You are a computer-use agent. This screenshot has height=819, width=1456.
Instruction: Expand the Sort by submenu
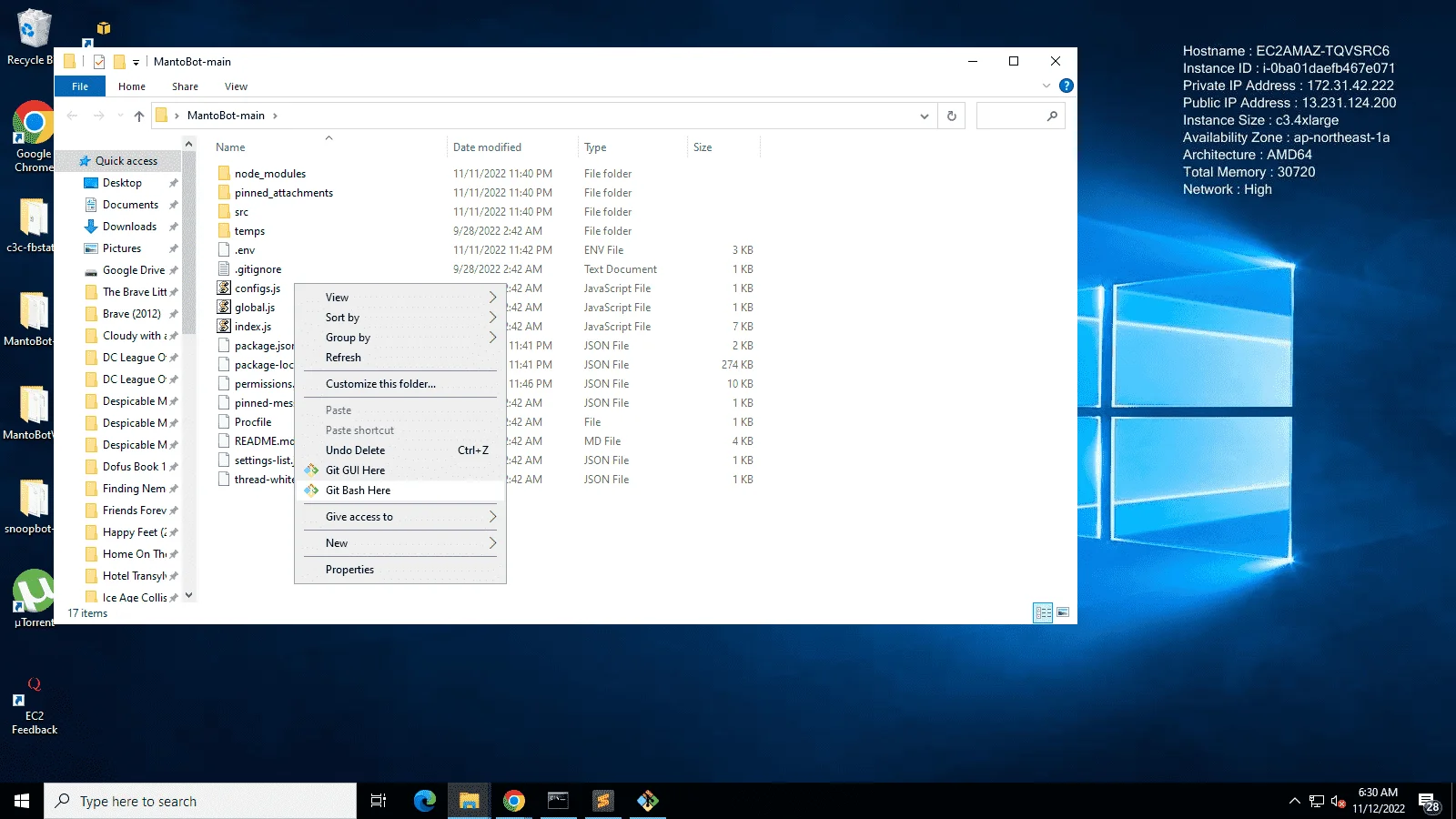pos(400,318)
